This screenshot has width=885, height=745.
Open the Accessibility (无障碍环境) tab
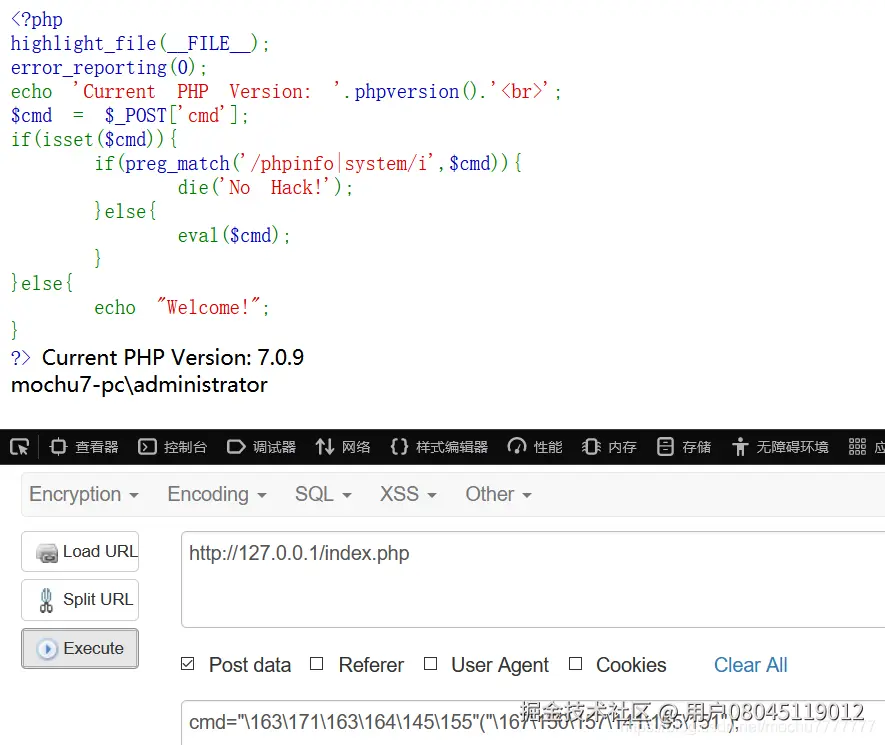tap(780, 447)
